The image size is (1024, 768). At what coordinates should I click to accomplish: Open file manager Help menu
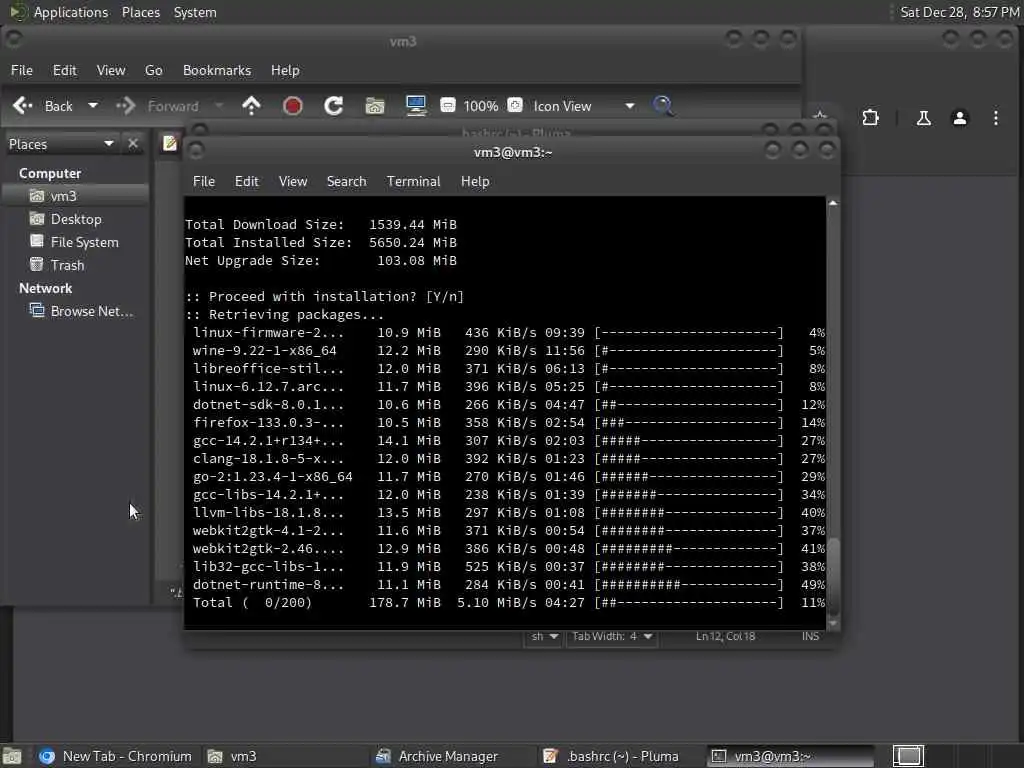(x=285, y=70)
